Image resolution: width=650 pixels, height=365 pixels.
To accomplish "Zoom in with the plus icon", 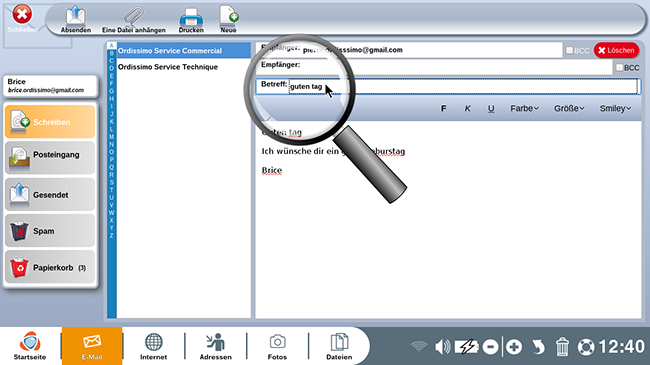I will [x=514, y=347].
